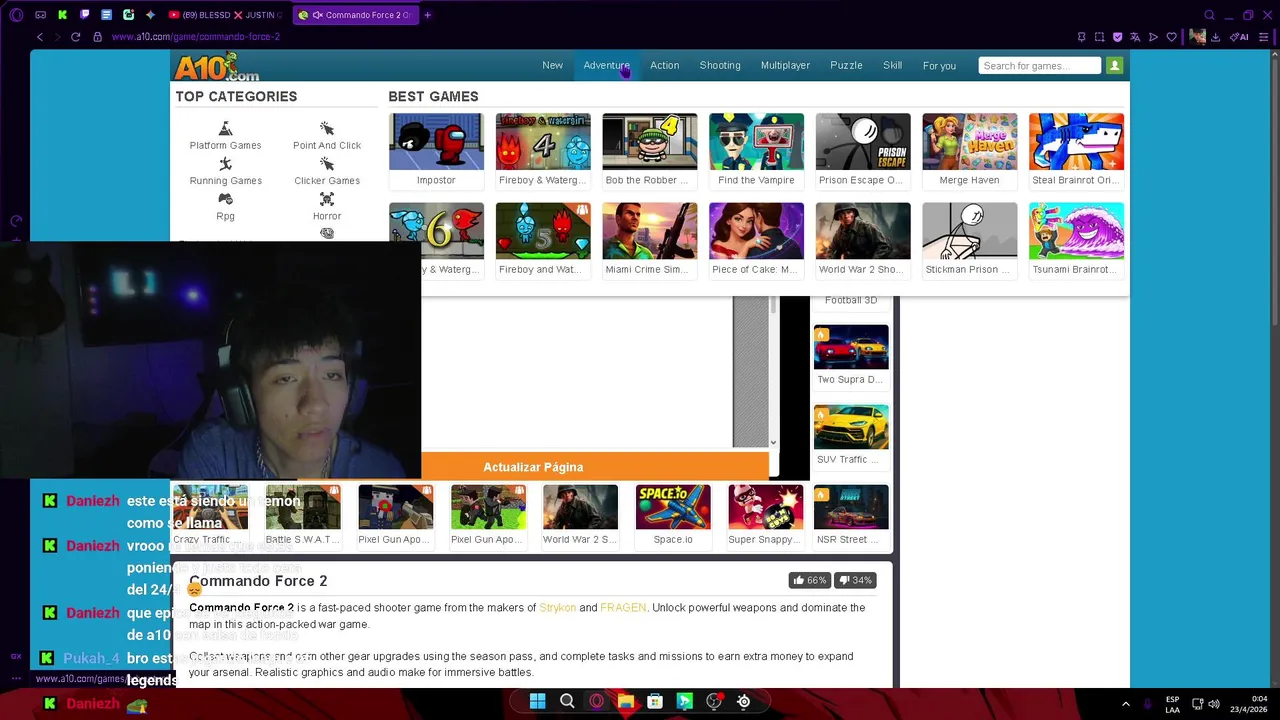1280x720 pixels.
Task: Click the user account icon beside search
Action: 1114,66
